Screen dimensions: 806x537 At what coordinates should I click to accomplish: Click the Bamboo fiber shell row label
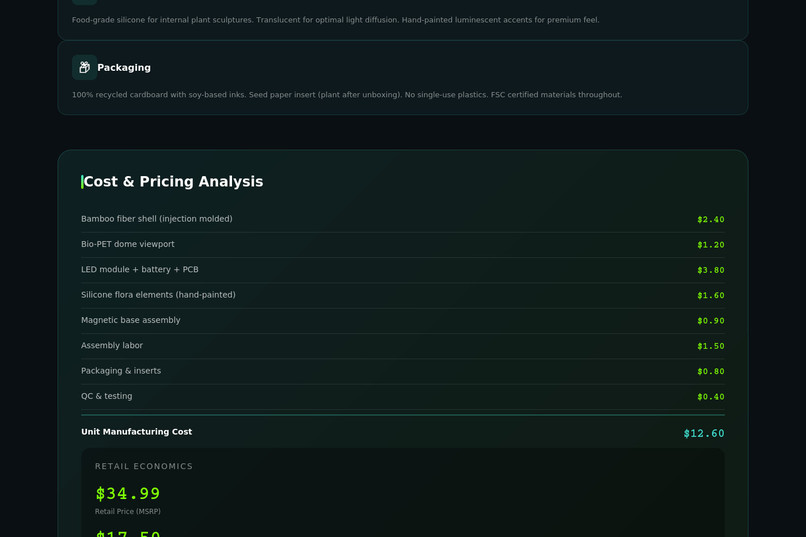tap(157, 219)
